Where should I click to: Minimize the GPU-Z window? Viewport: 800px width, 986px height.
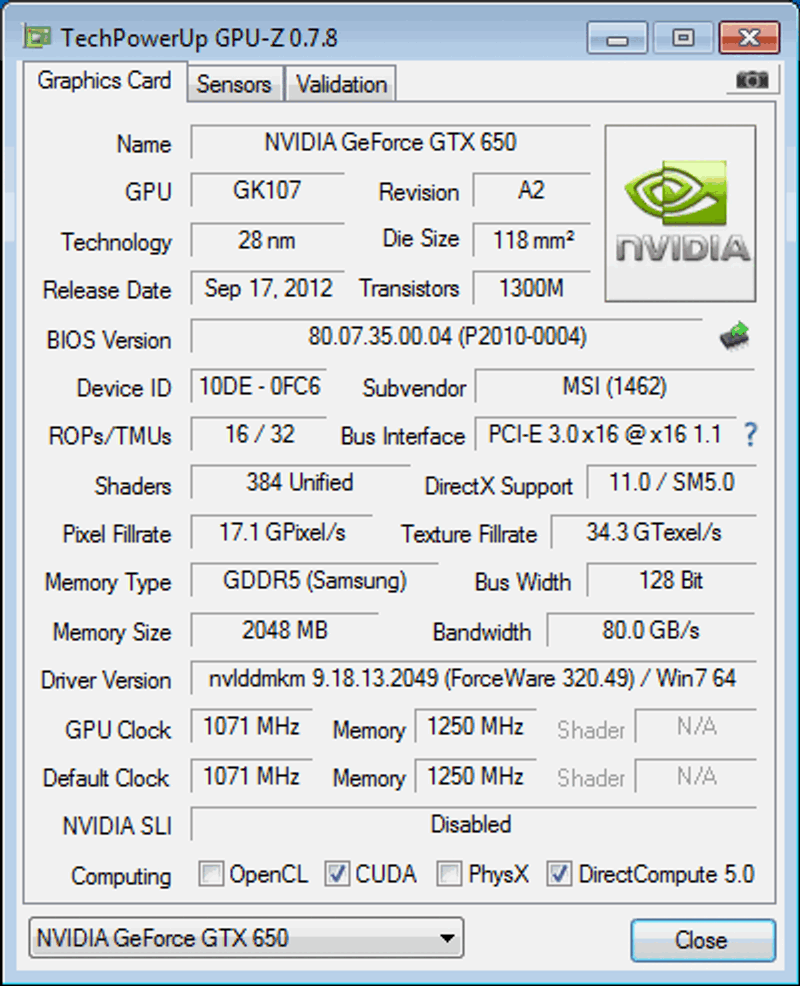click(617, 38)
